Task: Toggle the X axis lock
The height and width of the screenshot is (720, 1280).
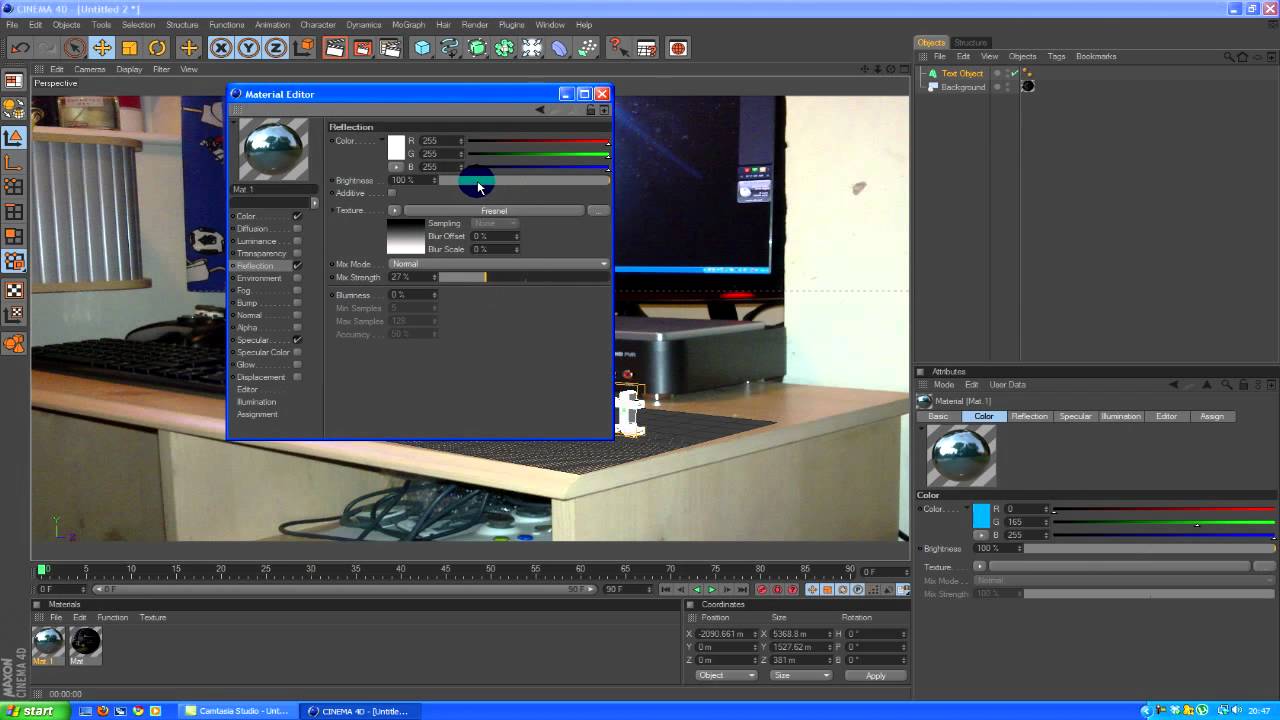Action: pyautogui.click(x=221, y=48)
